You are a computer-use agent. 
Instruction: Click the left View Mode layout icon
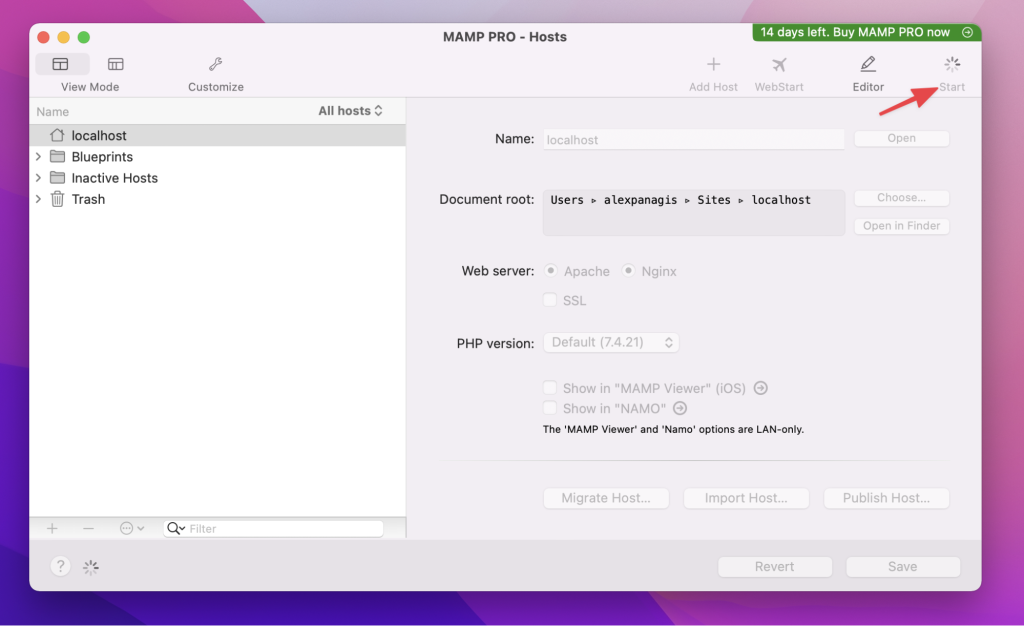[61, 64]
